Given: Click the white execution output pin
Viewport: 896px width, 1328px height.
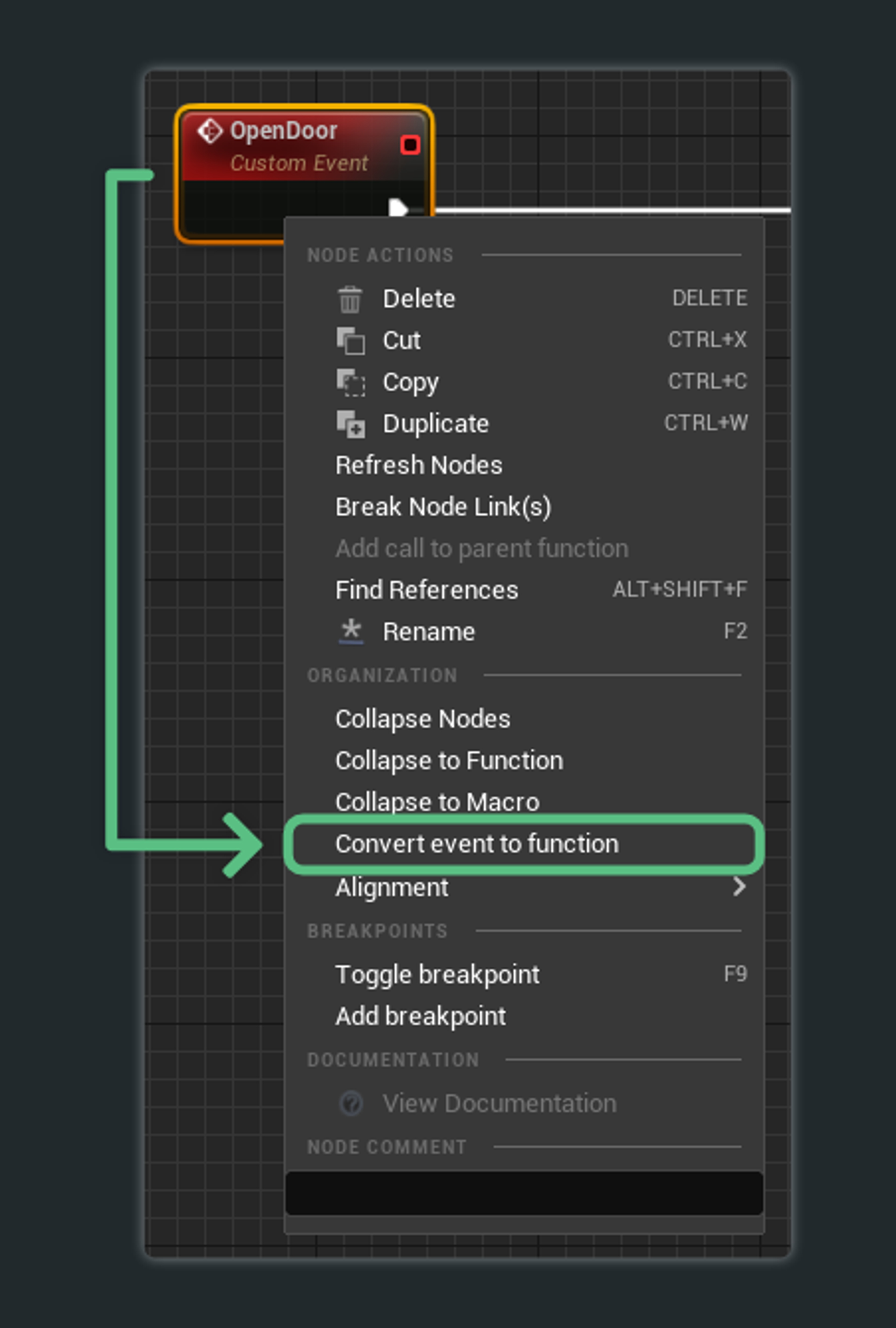Looking at the screenshot, I should tap(397, 207).
